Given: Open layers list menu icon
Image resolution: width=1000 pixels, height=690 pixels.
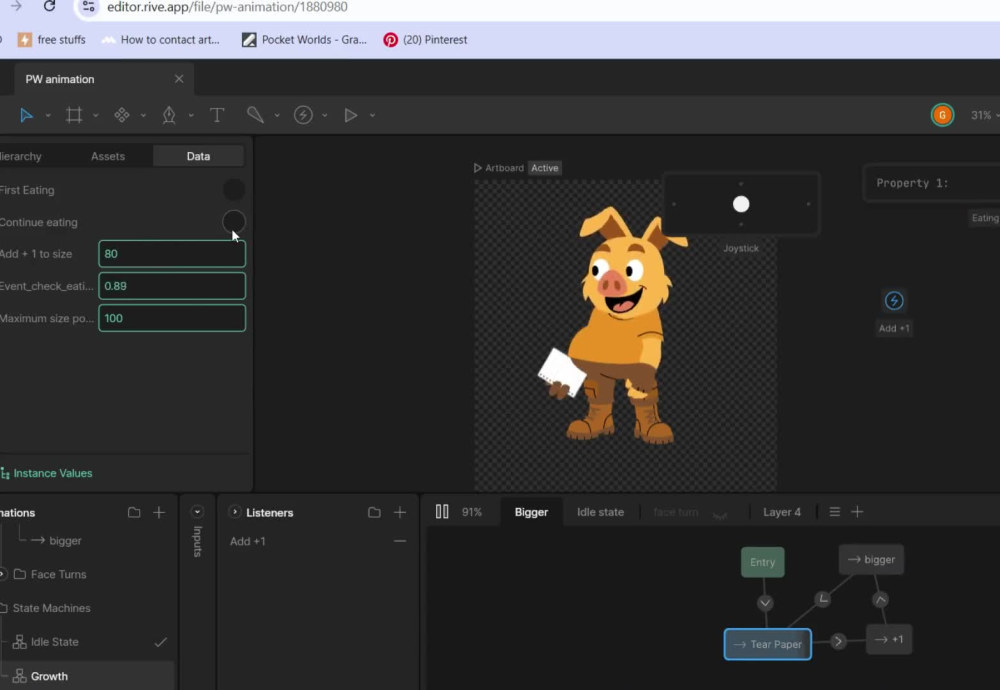Looking at the screenshot, I should point(834,512).
